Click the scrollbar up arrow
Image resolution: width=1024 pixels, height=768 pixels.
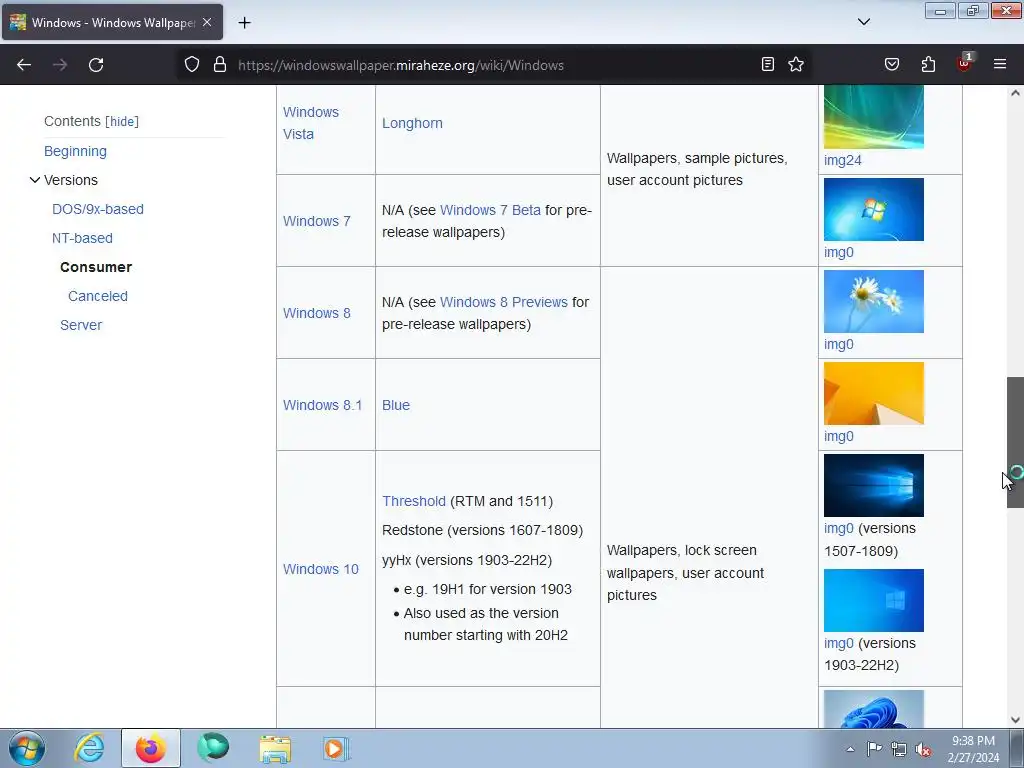[1015, 93]
